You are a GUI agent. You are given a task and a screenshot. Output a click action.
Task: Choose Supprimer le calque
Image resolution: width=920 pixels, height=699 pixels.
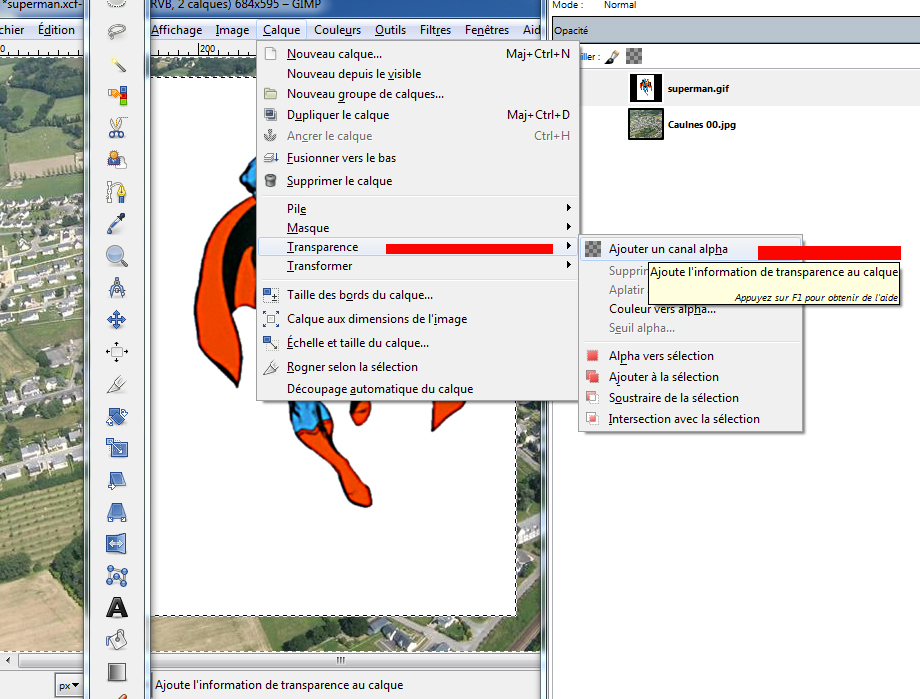(x=418, y=181)
